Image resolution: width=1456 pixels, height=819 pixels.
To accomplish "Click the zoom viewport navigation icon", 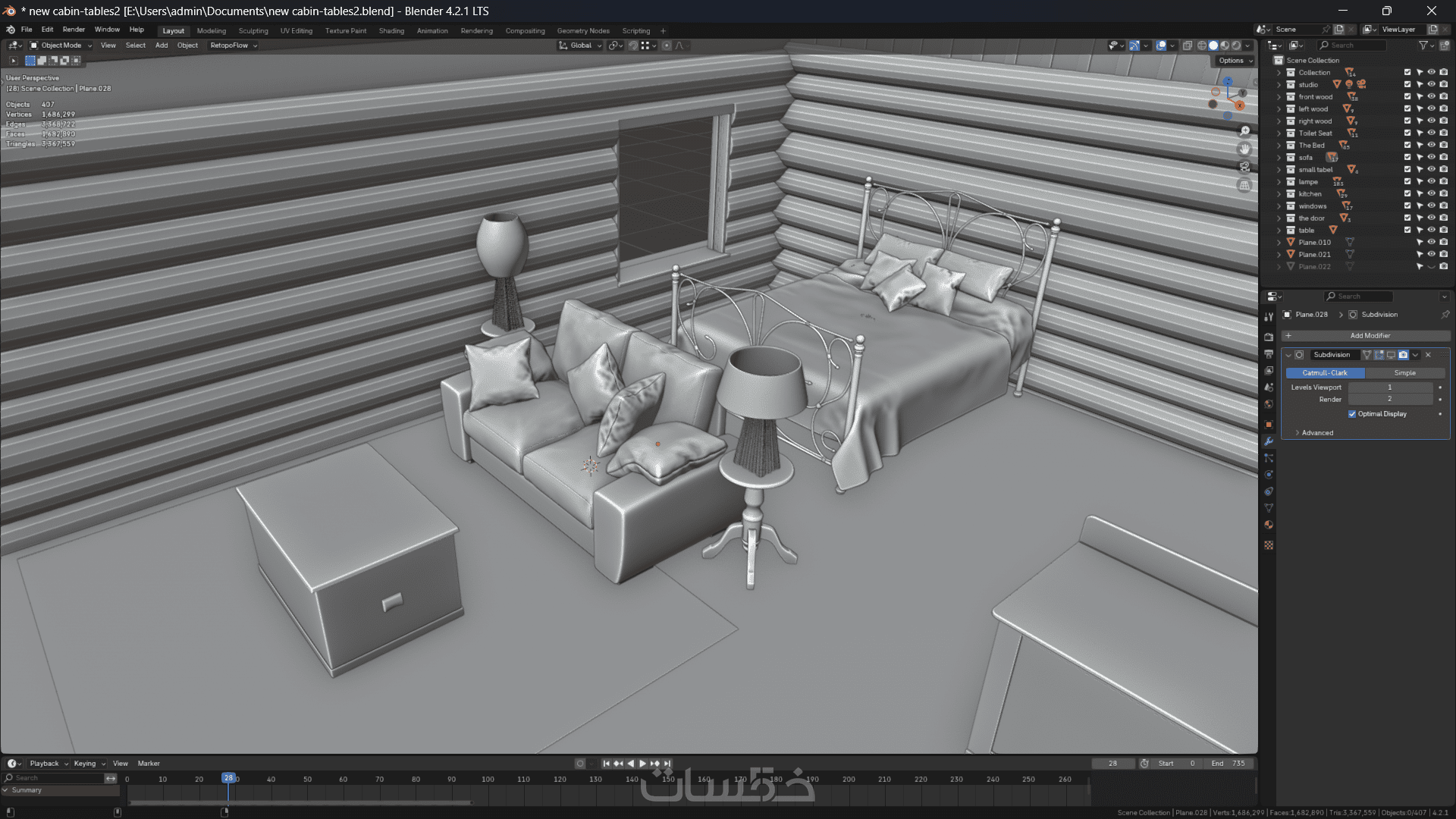I will (x=1244, y=131).
